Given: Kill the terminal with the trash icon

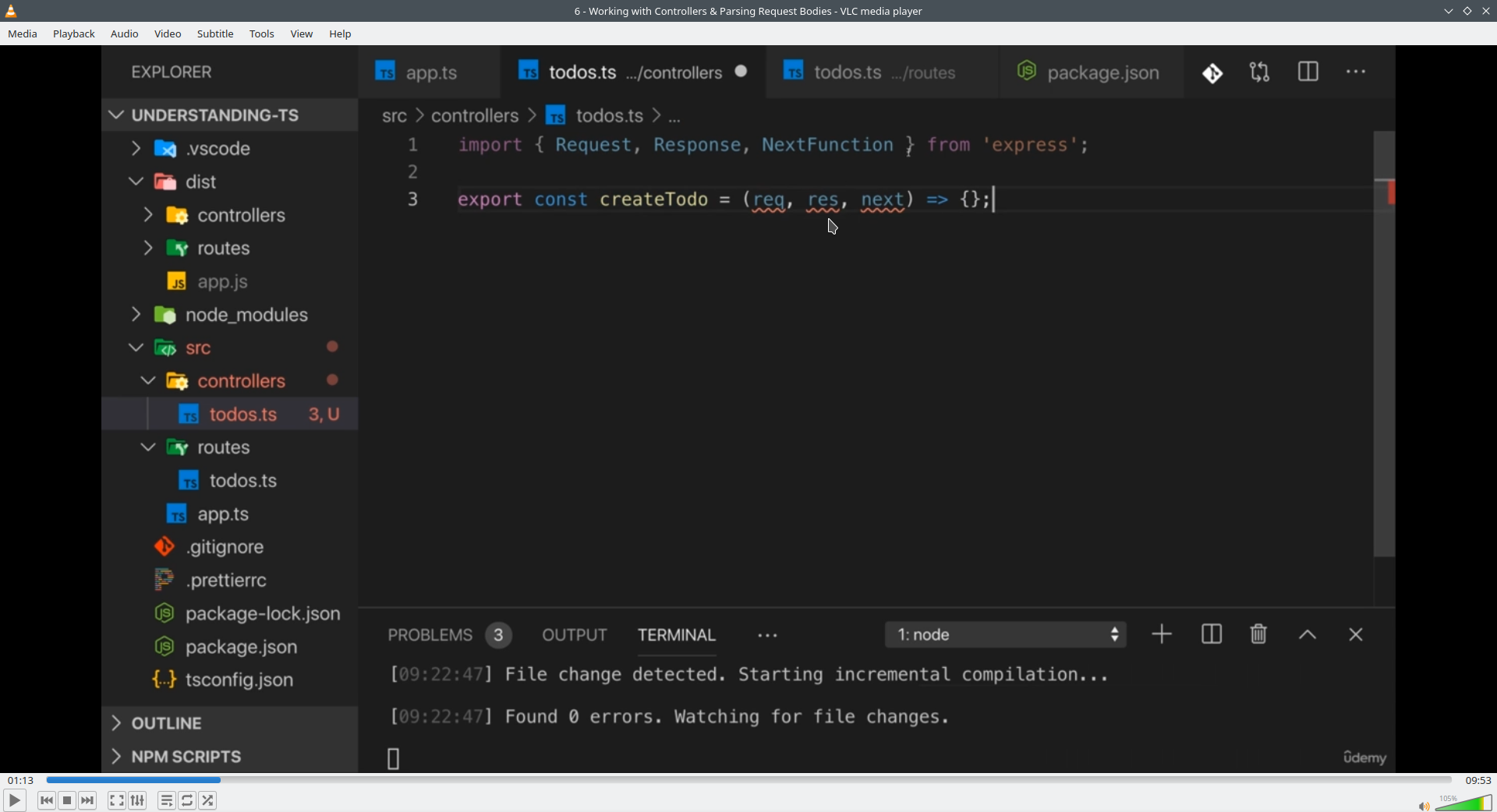Looking at the screenshot, I should 1258,634.
